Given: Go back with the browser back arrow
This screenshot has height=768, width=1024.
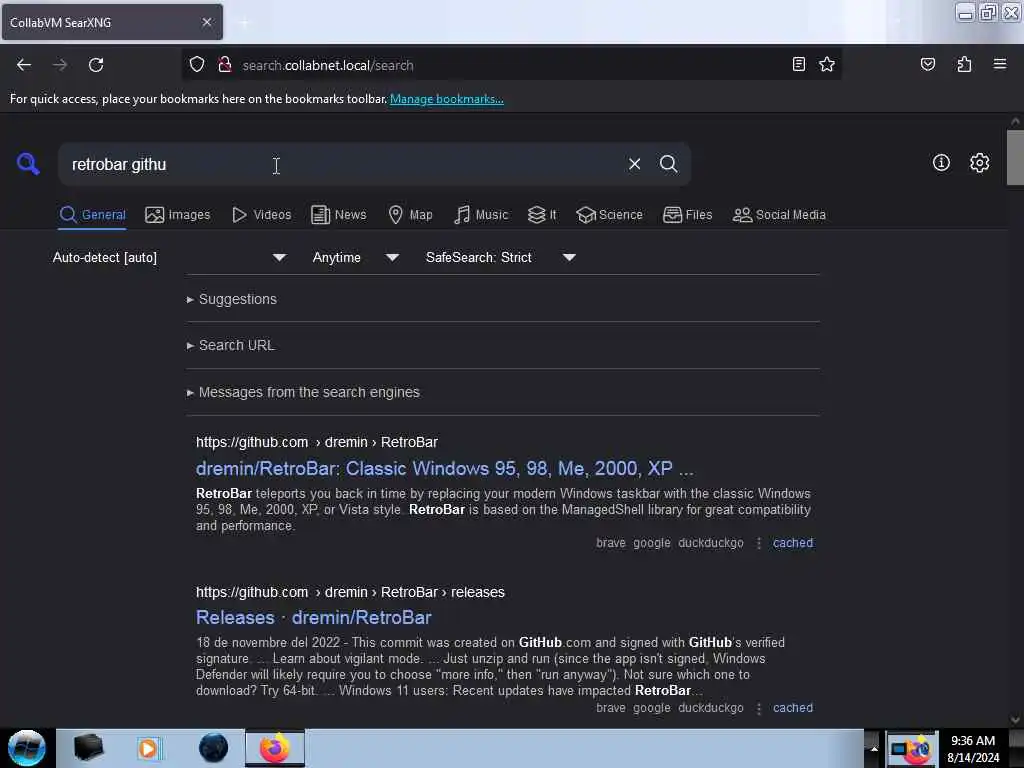Looking at the screenshot, I should click(x=24, y=65).
